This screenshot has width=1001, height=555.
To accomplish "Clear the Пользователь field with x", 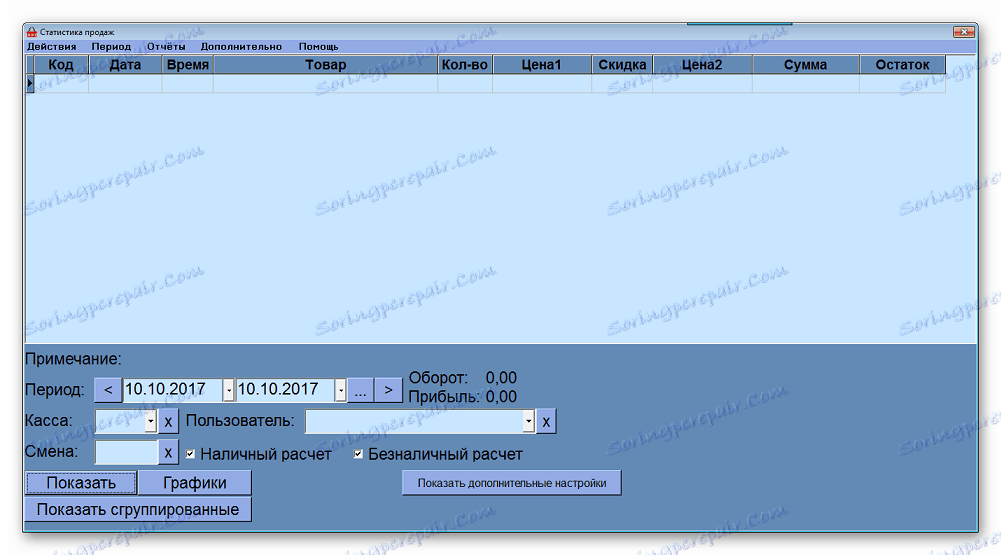I will coord(546,422).
